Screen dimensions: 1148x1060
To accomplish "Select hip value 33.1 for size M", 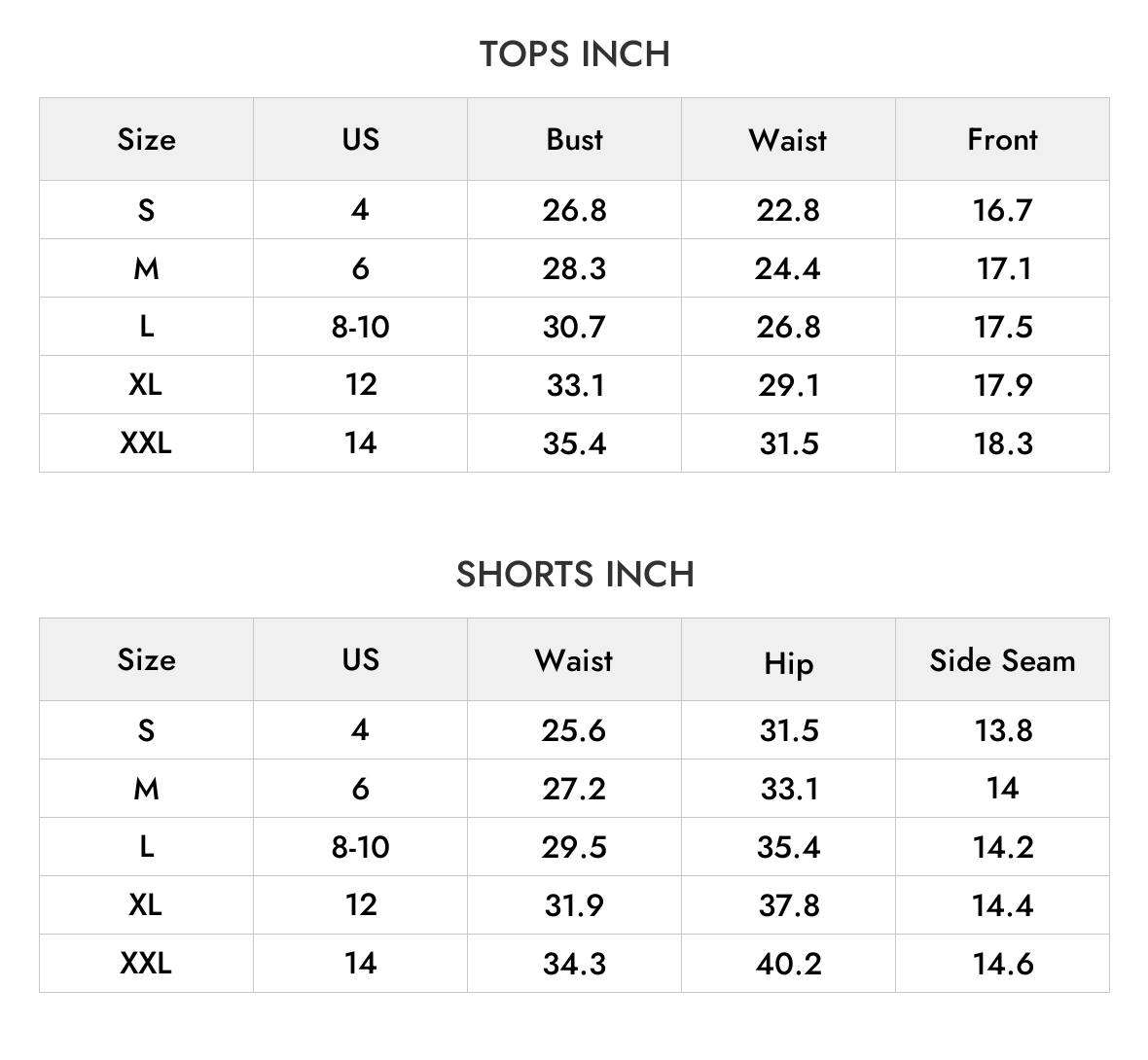I will point(788,789).
